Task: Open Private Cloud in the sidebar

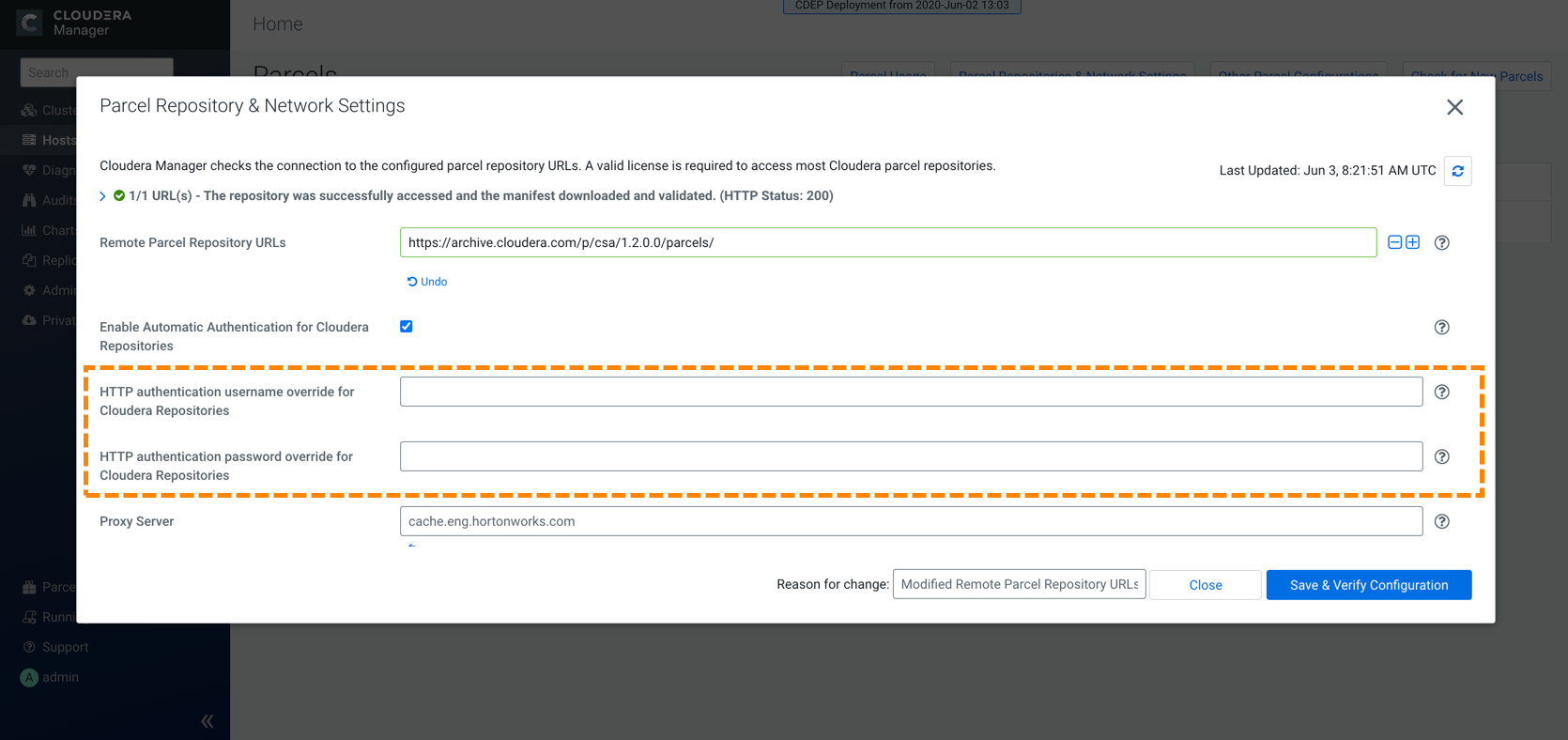Action: click(49, 320)
